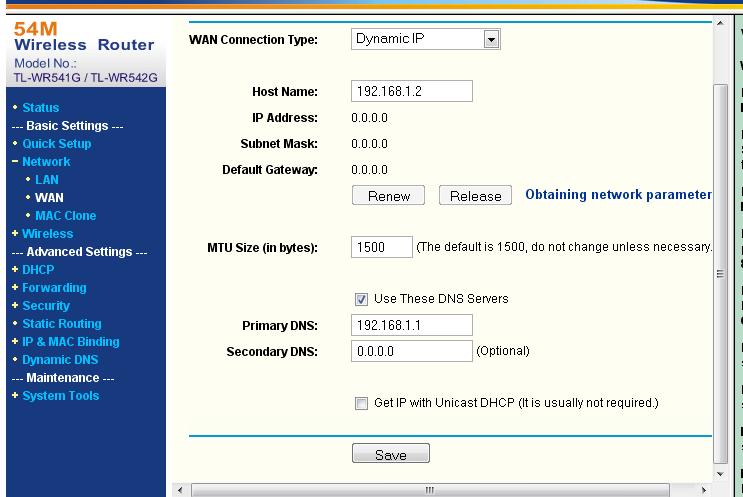Open the Static Routing page
This screenshot has height=497, width=743.
62,324
